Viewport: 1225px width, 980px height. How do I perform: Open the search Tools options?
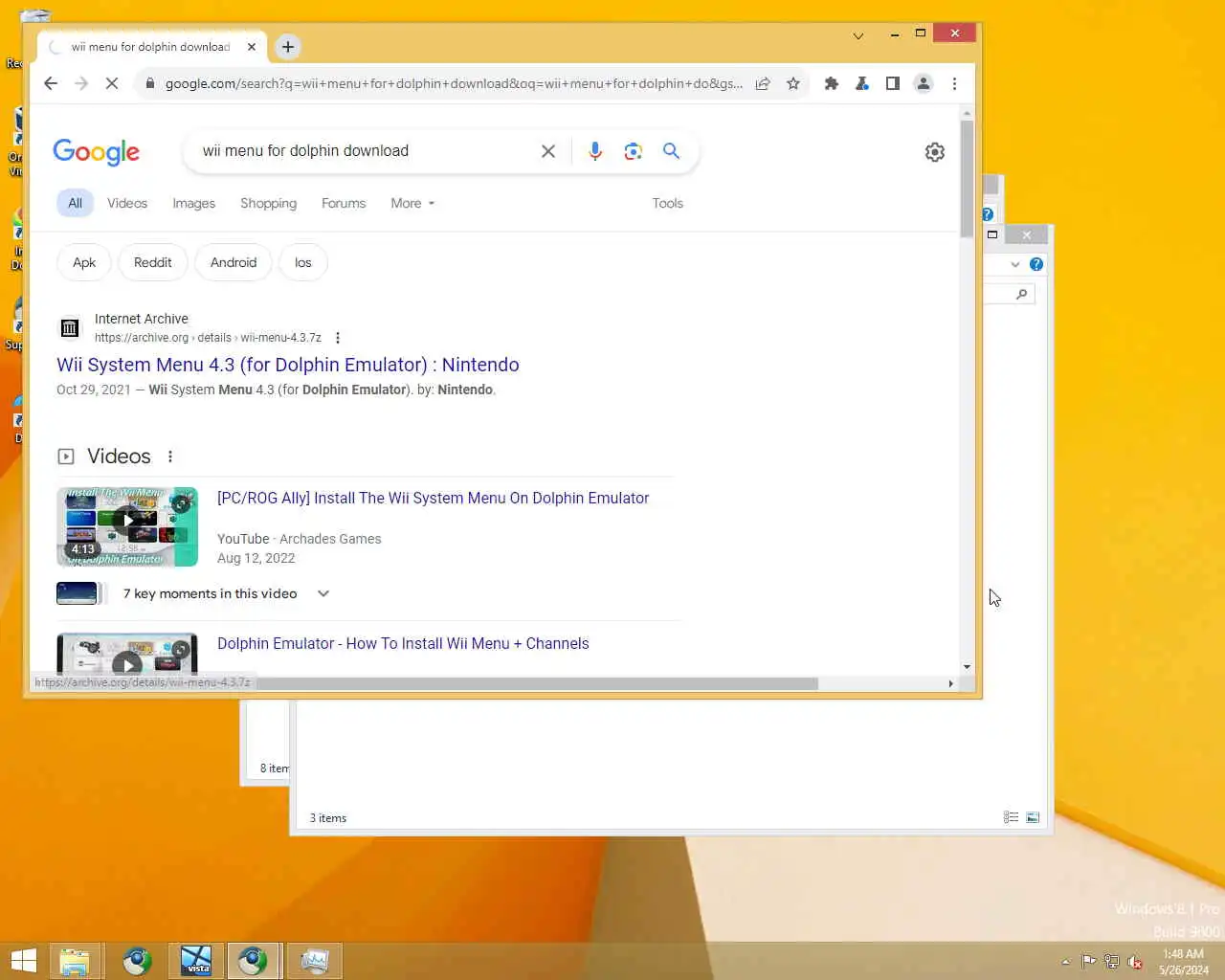pos(667,203)
